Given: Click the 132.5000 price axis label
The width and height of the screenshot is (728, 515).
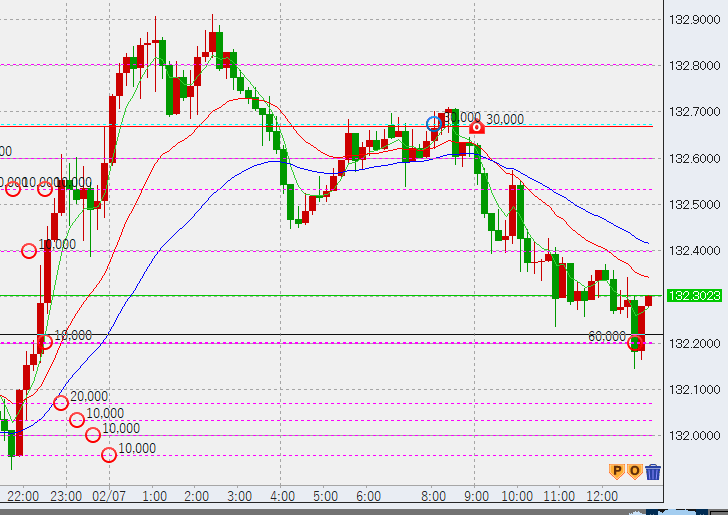Looking at the screenshot, I should pyautogui.click(x=694, y=205).
